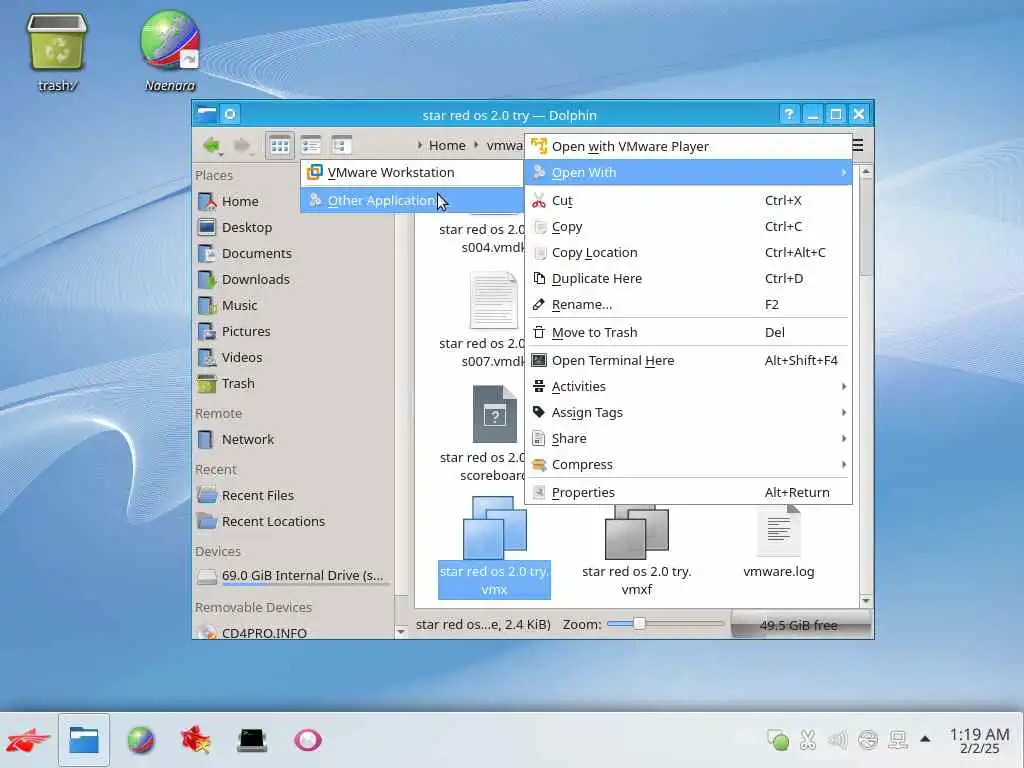Select Copy Location from the context menu

(x=688, y=253)
